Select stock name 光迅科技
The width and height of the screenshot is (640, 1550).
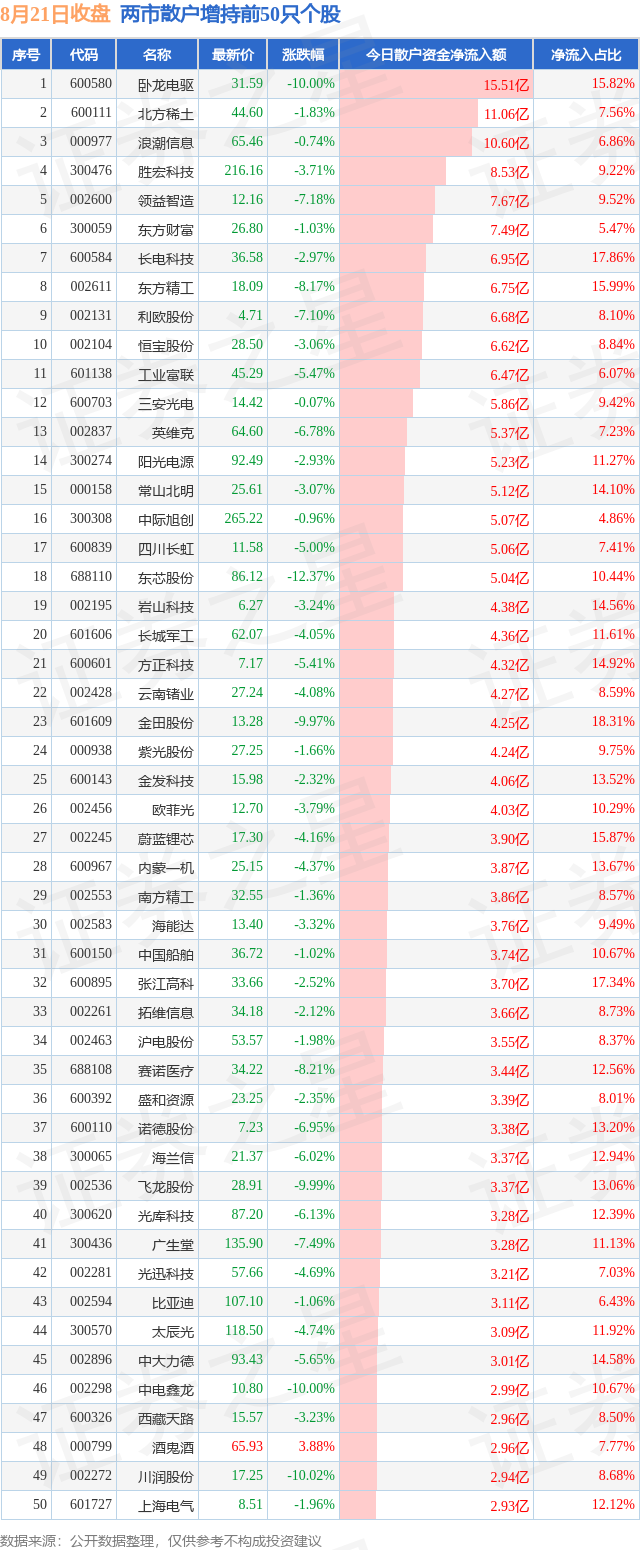pyautogui.click(x=166, y=1273)
